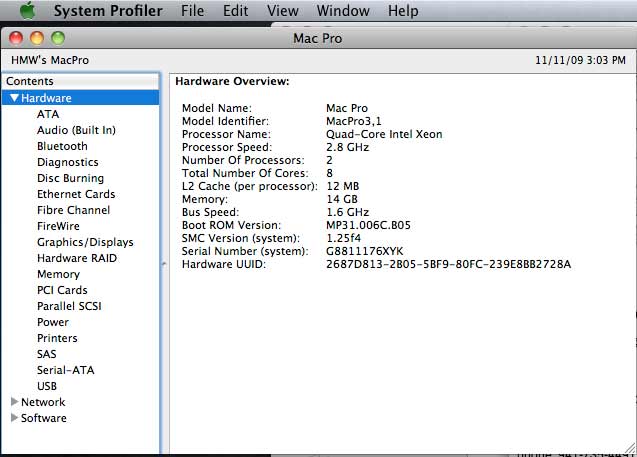The image size is (637, 457).
Task: Expand the Network section
Action: tap(14, 402)
